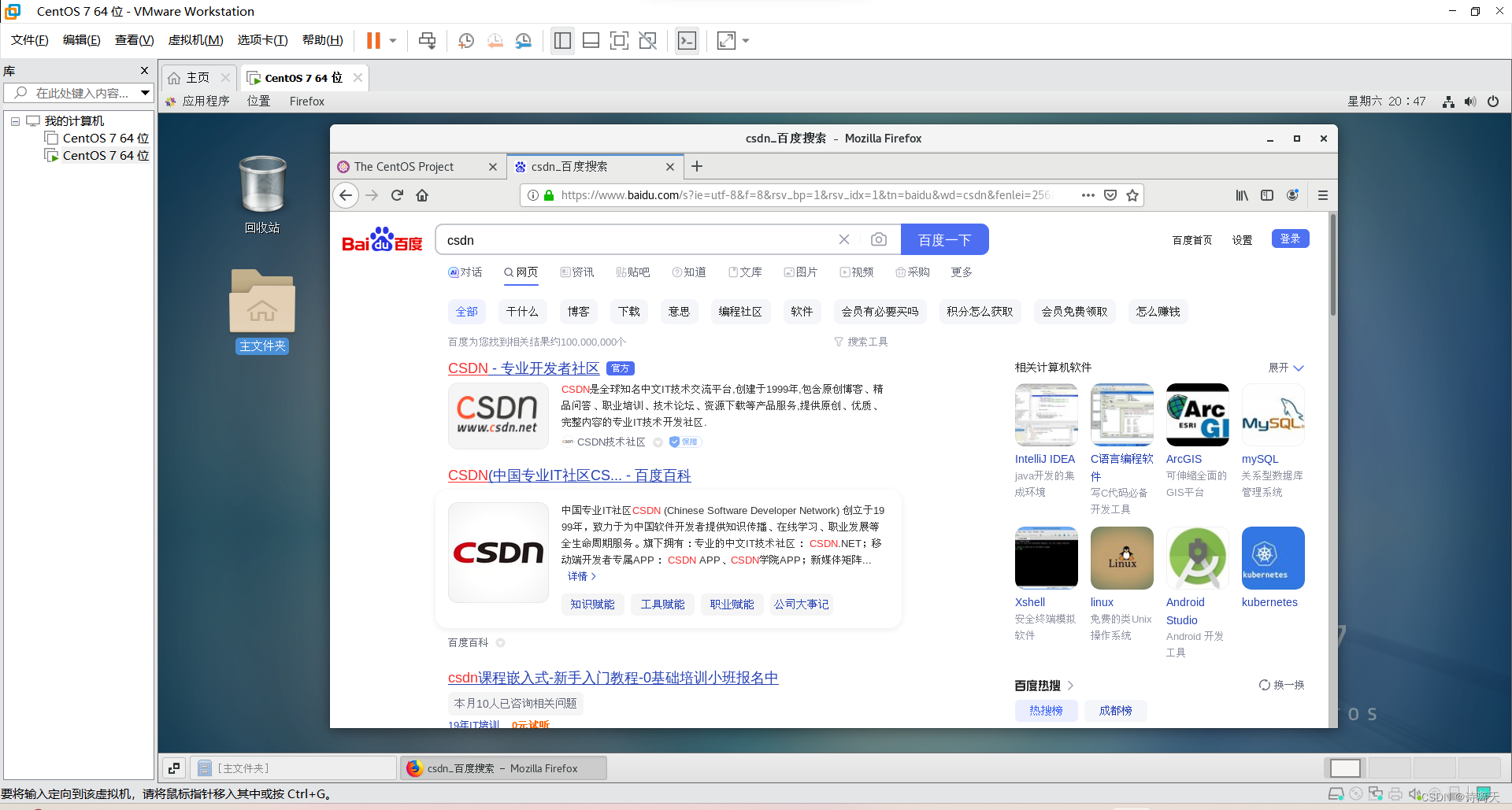This screenshot has width=1512, height=810.
Task: Go back in Firefox
Action: coord(346,195)
